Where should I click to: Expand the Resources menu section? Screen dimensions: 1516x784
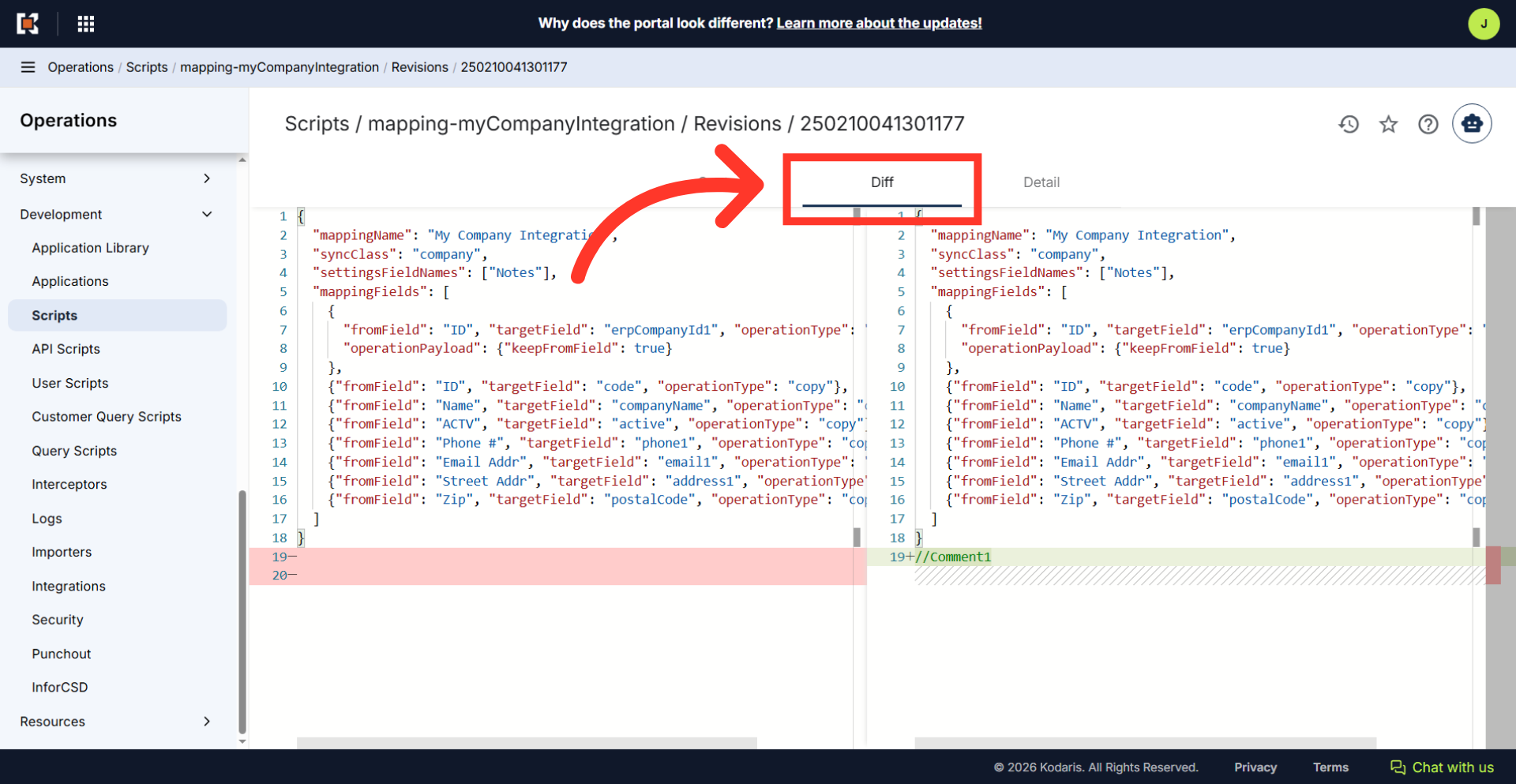pyautogui.click(x=118, y=722)
